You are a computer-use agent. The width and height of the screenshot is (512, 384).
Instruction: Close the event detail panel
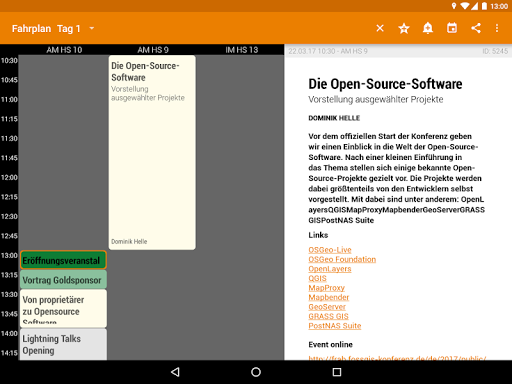[x=380, y=28]
